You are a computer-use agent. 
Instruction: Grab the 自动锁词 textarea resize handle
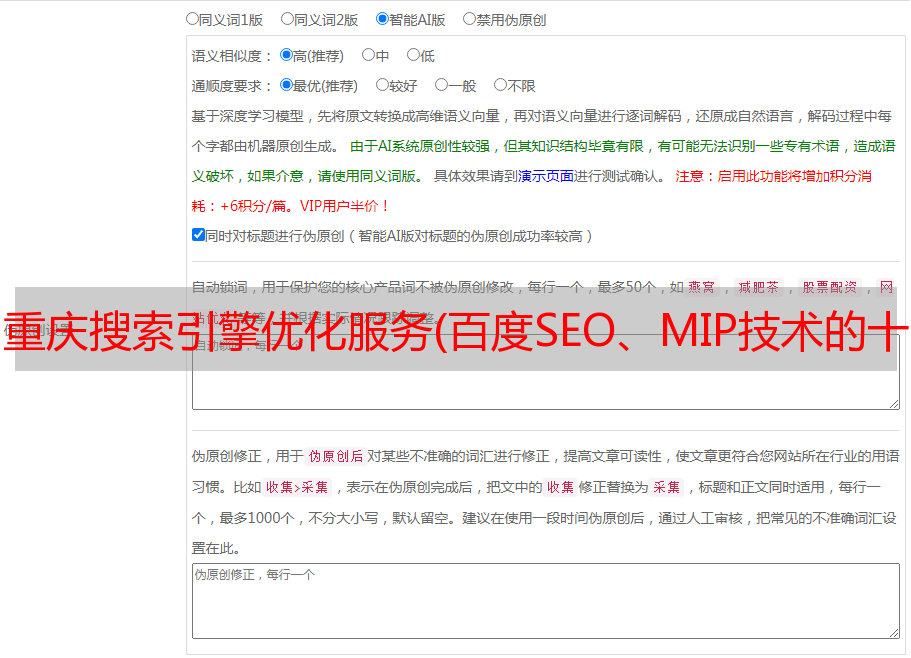(894, 404)
